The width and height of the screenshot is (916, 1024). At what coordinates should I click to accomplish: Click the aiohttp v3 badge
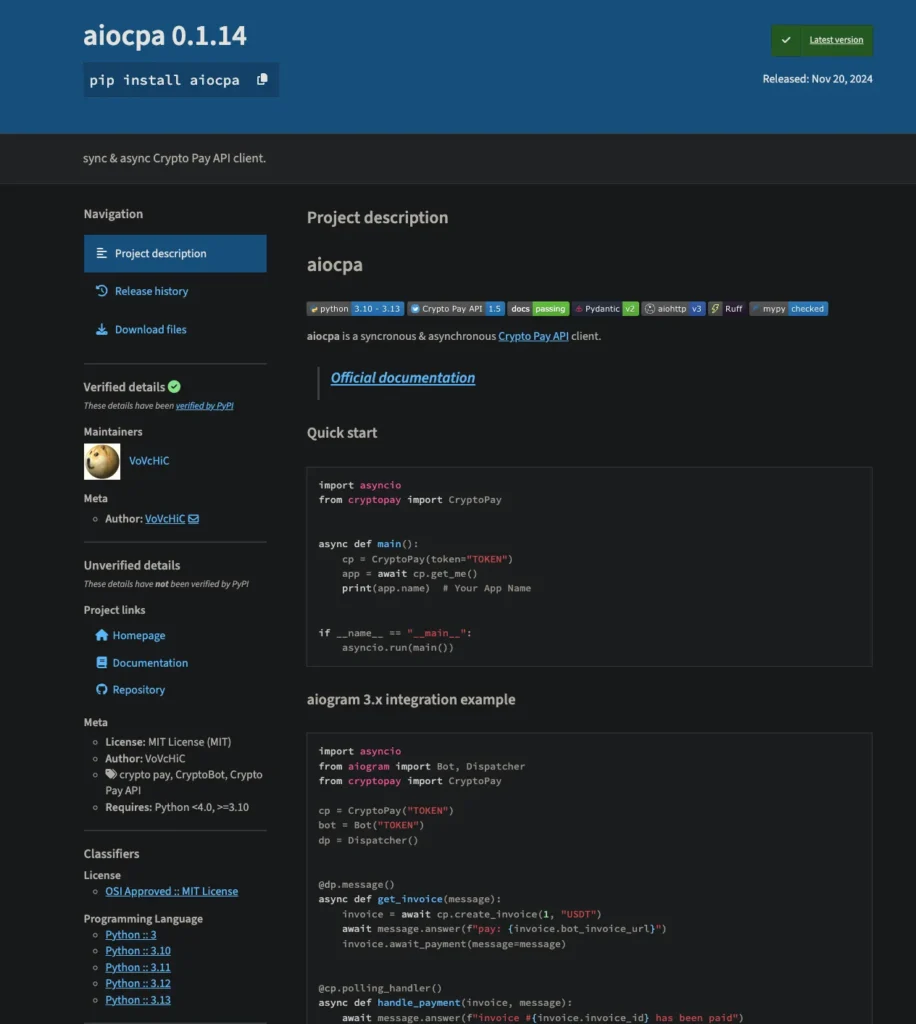[x=674, y=309]
